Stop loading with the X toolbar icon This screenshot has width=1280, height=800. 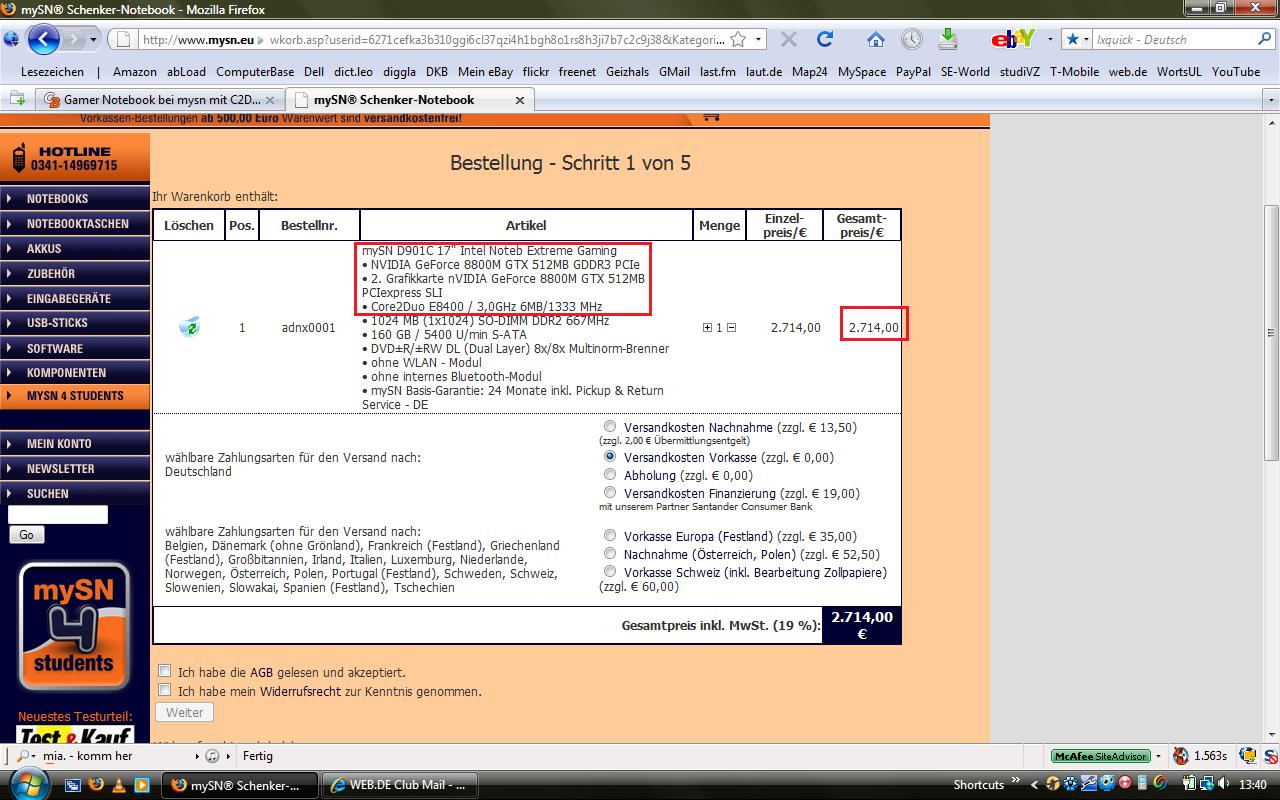point(788,40)
